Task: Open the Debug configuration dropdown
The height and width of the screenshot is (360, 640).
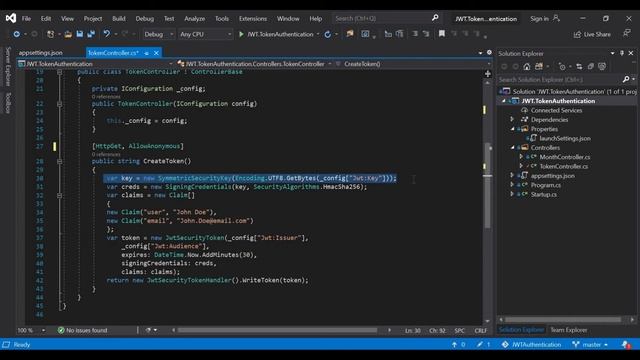Action: (158, 34)
